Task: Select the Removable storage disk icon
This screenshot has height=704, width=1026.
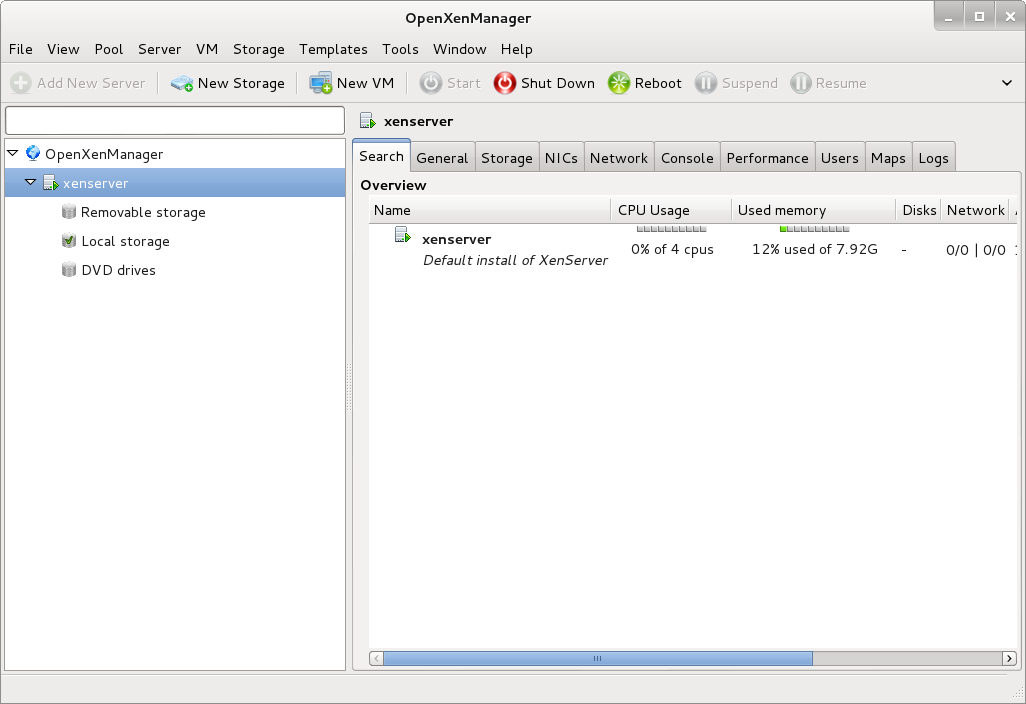Action: 69,212
